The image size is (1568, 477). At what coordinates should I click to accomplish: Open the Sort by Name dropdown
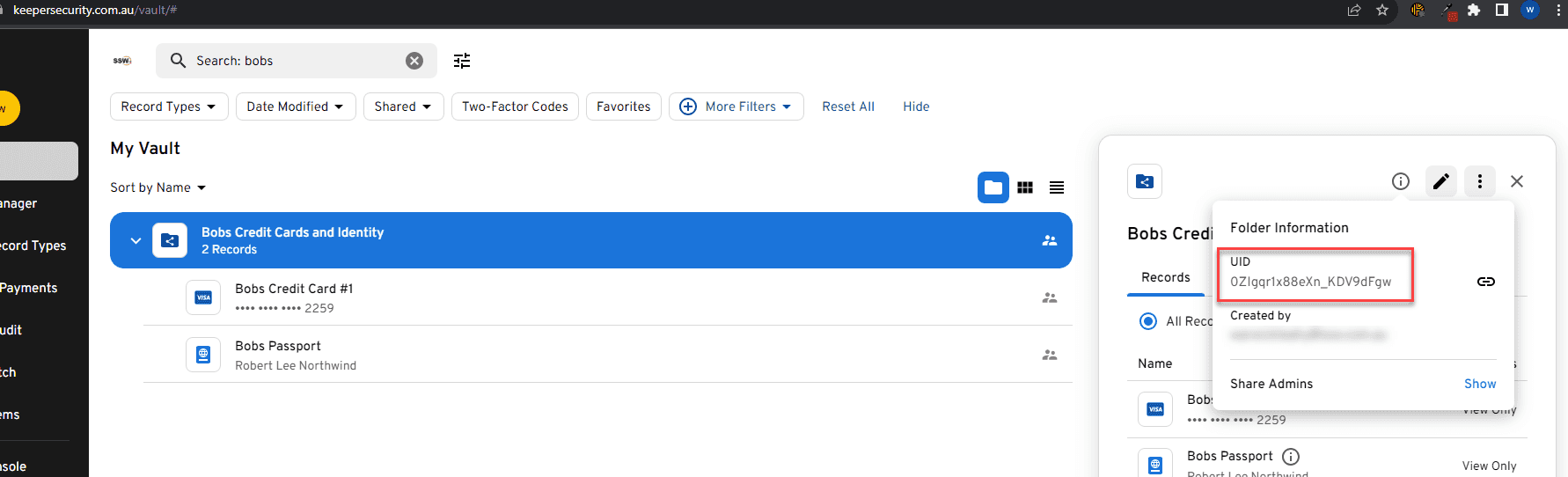pyautogui.click(x=158, y=187)
